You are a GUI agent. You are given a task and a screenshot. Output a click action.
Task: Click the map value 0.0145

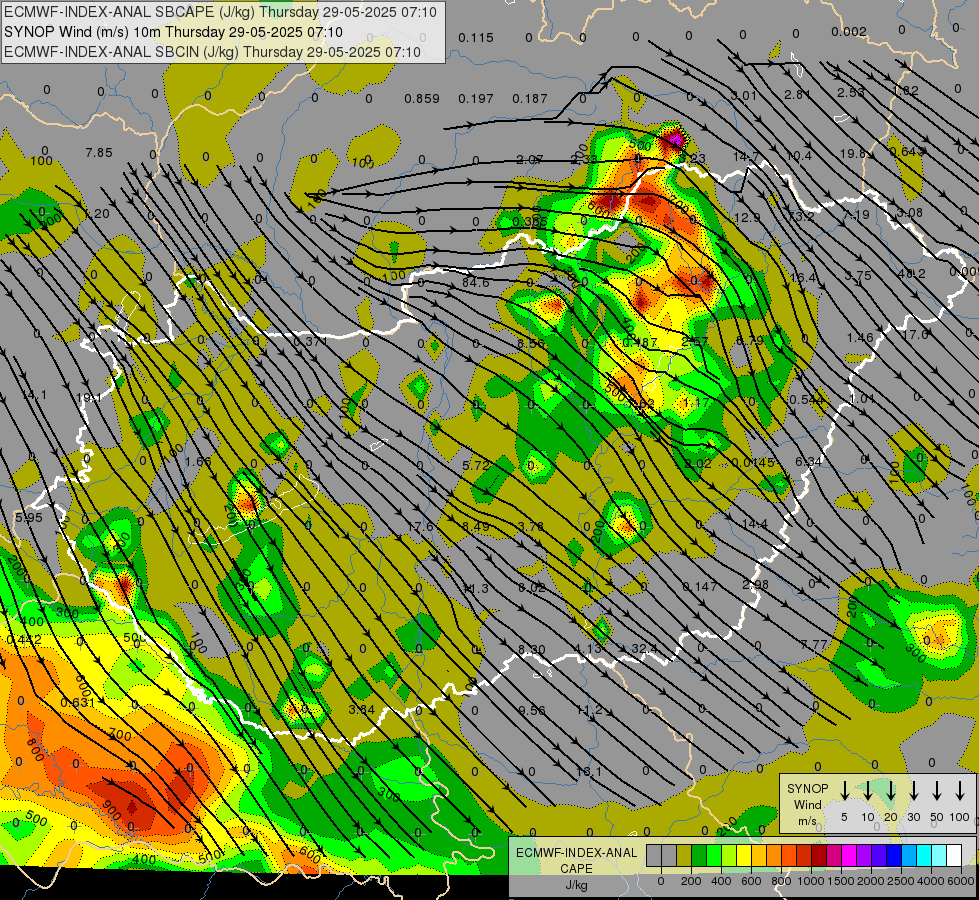pyautogui.click(x=753, y=463)
